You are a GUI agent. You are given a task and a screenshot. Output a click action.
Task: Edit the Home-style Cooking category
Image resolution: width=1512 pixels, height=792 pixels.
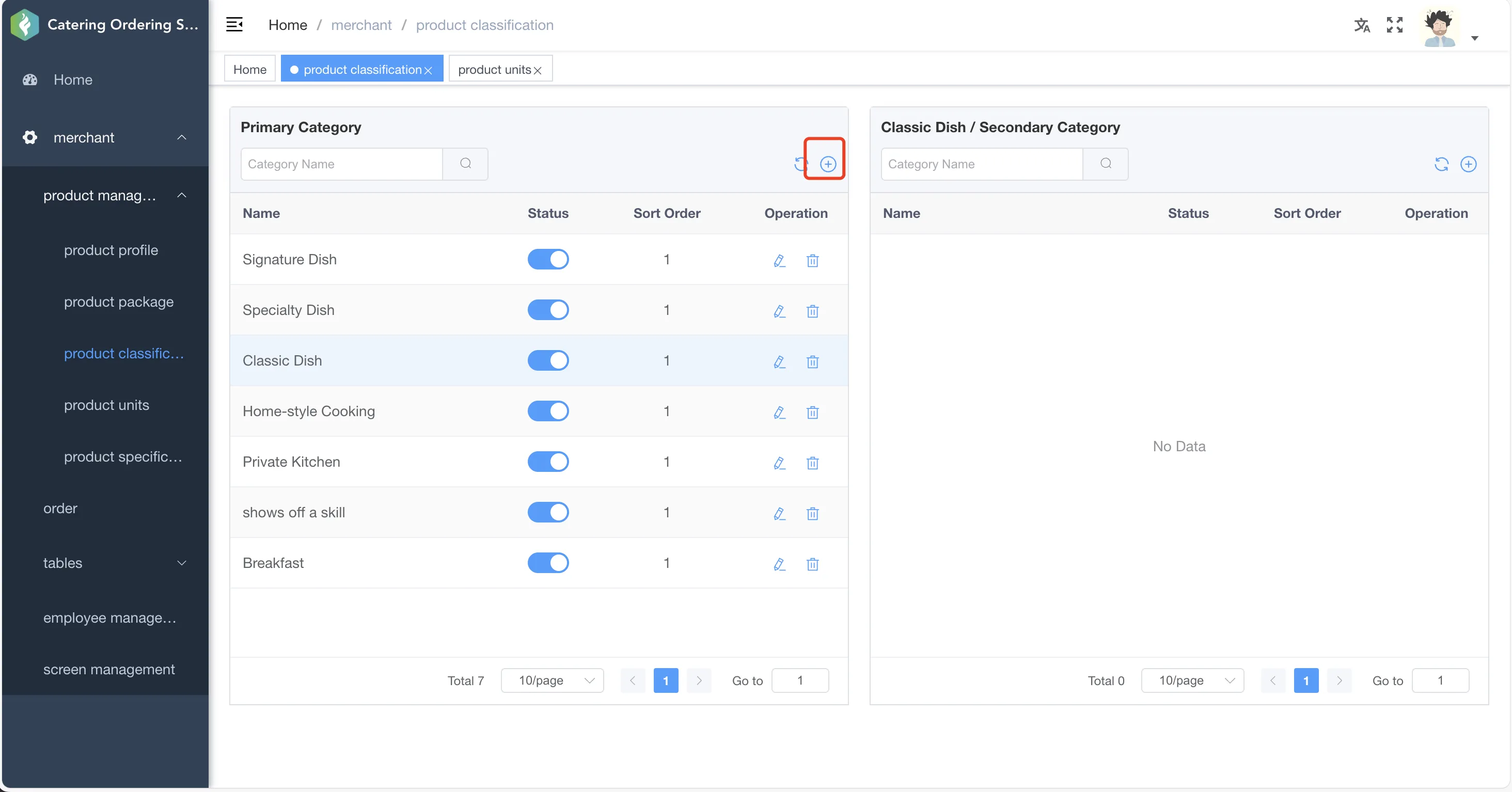[779, 412]
